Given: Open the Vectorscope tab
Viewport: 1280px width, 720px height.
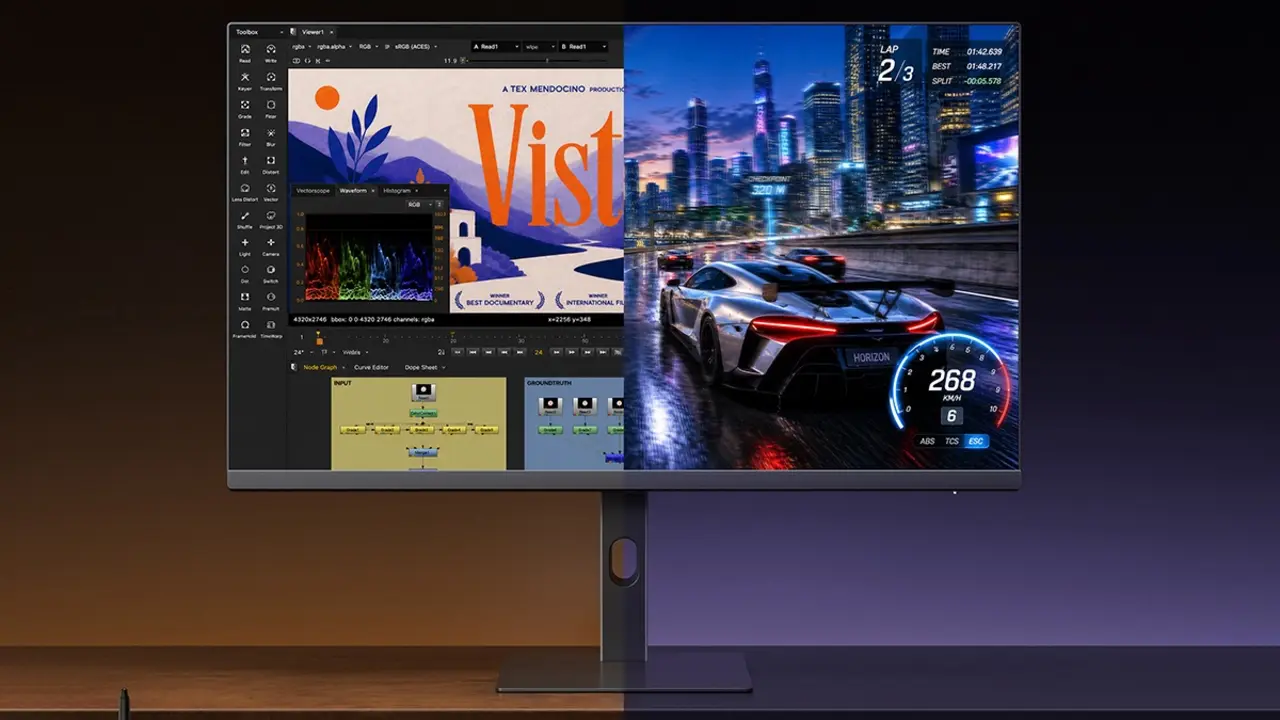Looking at the screenshot, I should tap(313, 191).
